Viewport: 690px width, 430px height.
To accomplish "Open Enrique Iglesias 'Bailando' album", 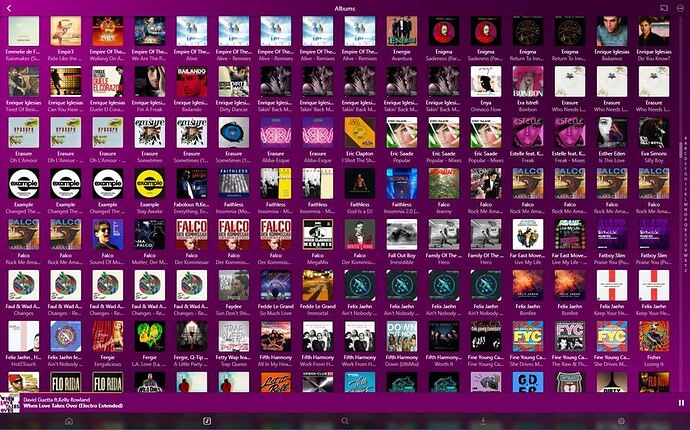I will (x=192, y=82).
